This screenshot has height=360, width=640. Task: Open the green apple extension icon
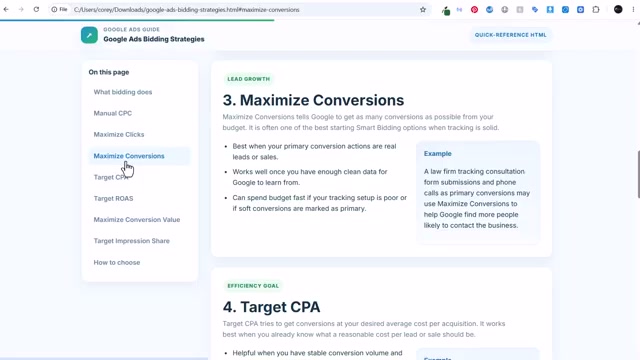click(x=446, y=10)
